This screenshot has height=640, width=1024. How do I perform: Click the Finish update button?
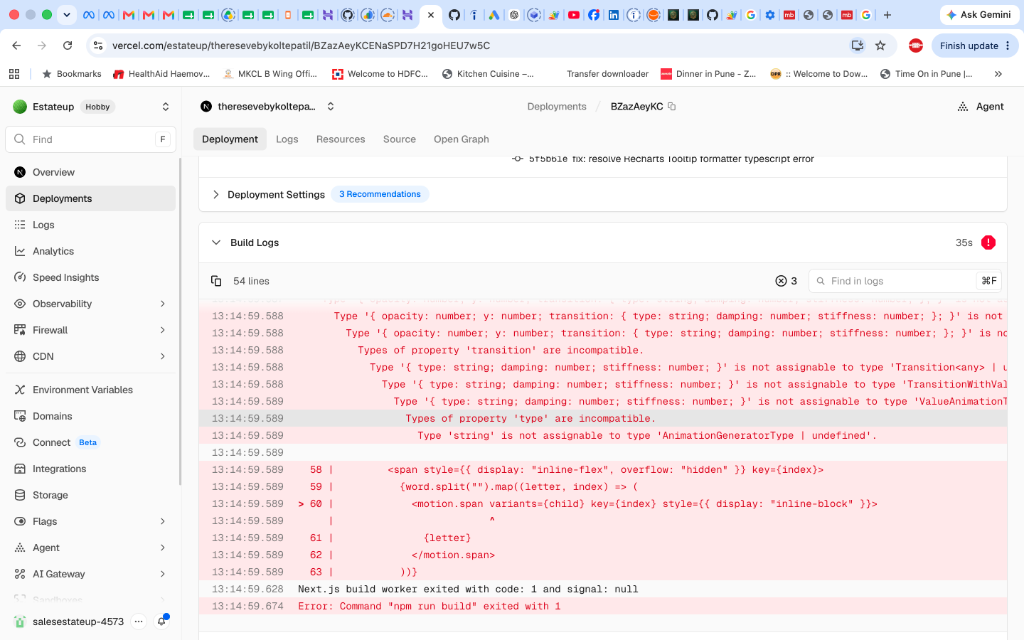click(974, 45)
